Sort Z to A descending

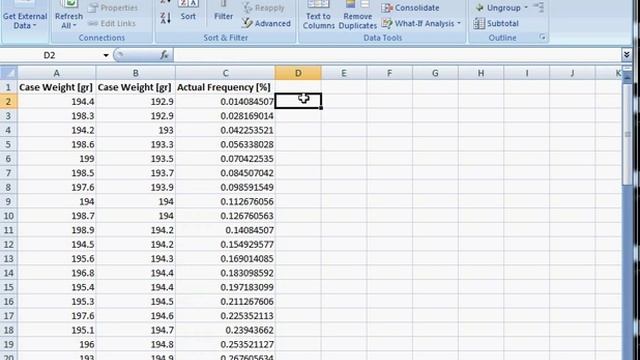165,18
